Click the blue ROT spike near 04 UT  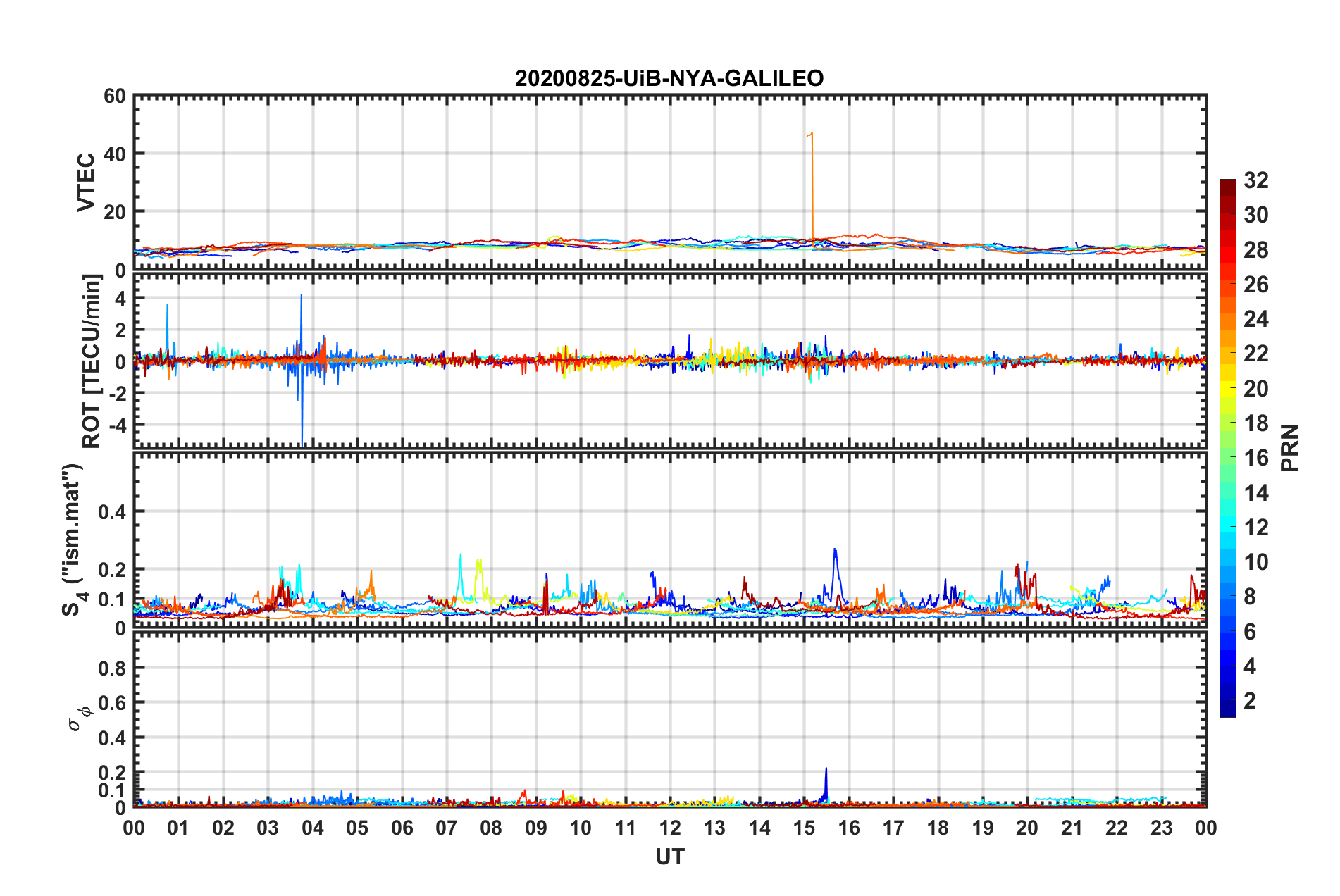coord(302,370)
